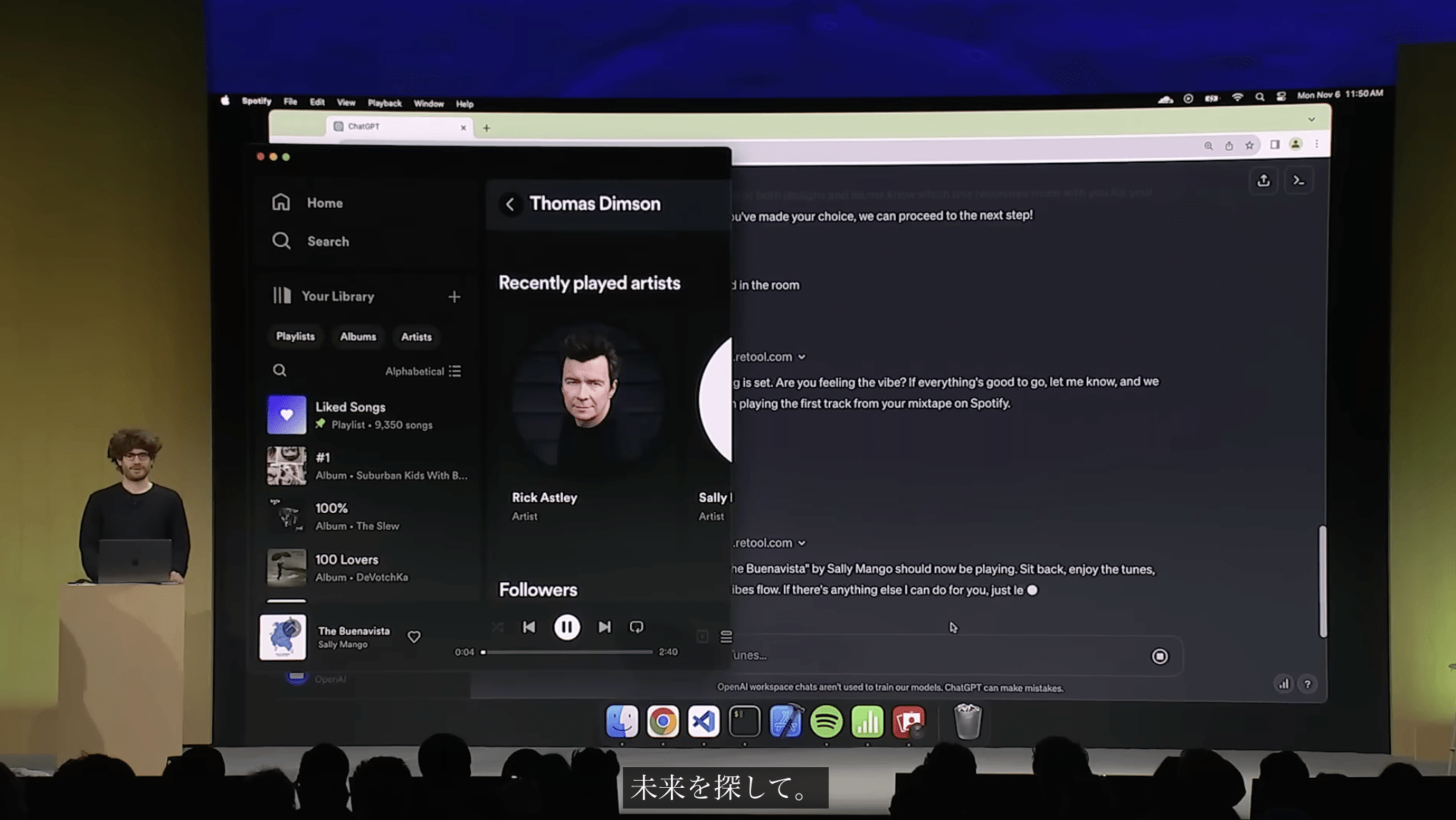Skip to the next track
1456x820 pixels.
[604, 627]
